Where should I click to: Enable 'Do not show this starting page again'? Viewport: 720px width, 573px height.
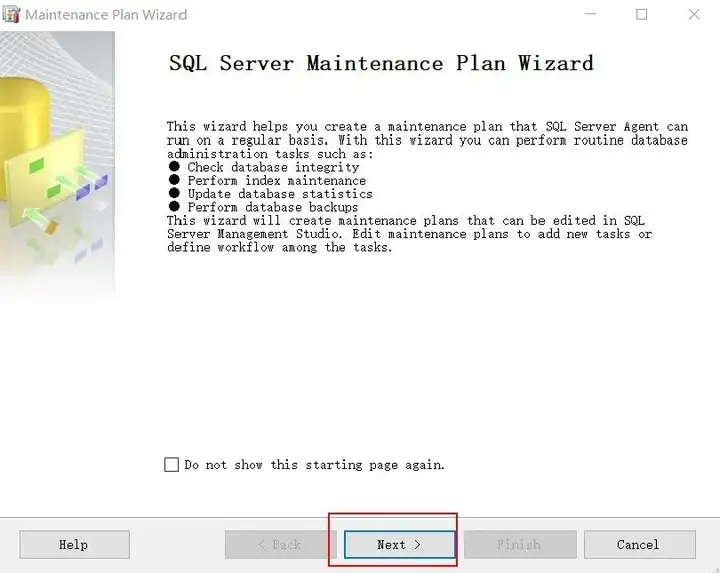coord(172,465)
